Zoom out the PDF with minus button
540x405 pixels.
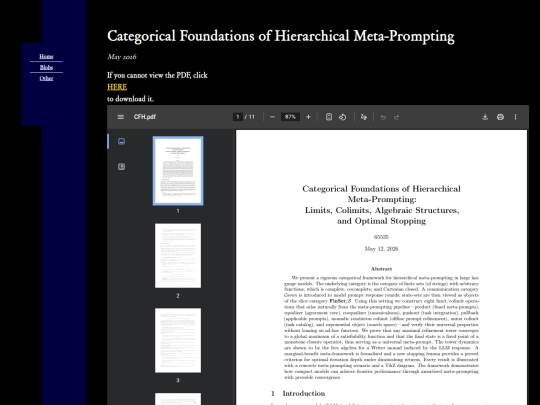click(x=272, y=117)
